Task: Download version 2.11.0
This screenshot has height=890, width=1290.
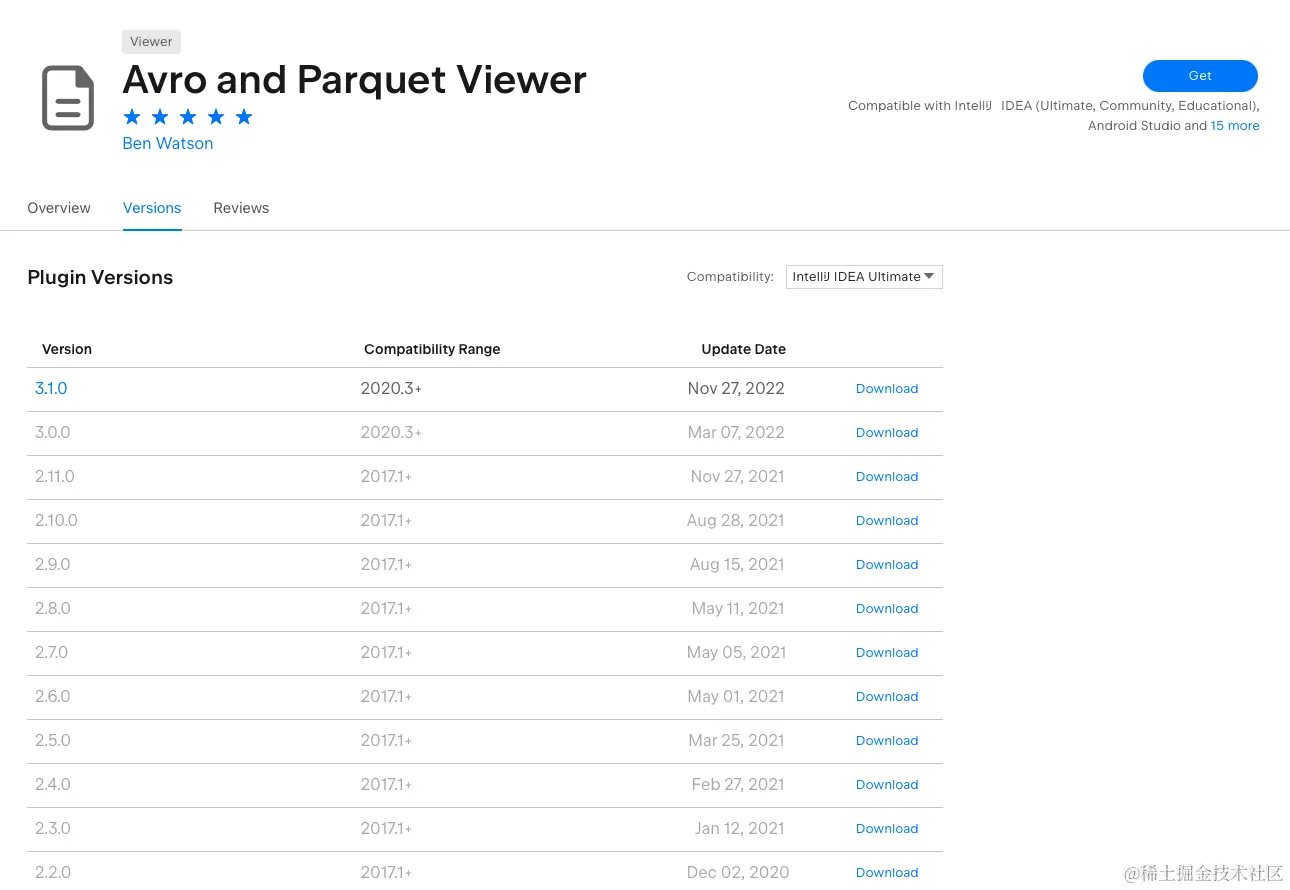Action: point(887,477)
